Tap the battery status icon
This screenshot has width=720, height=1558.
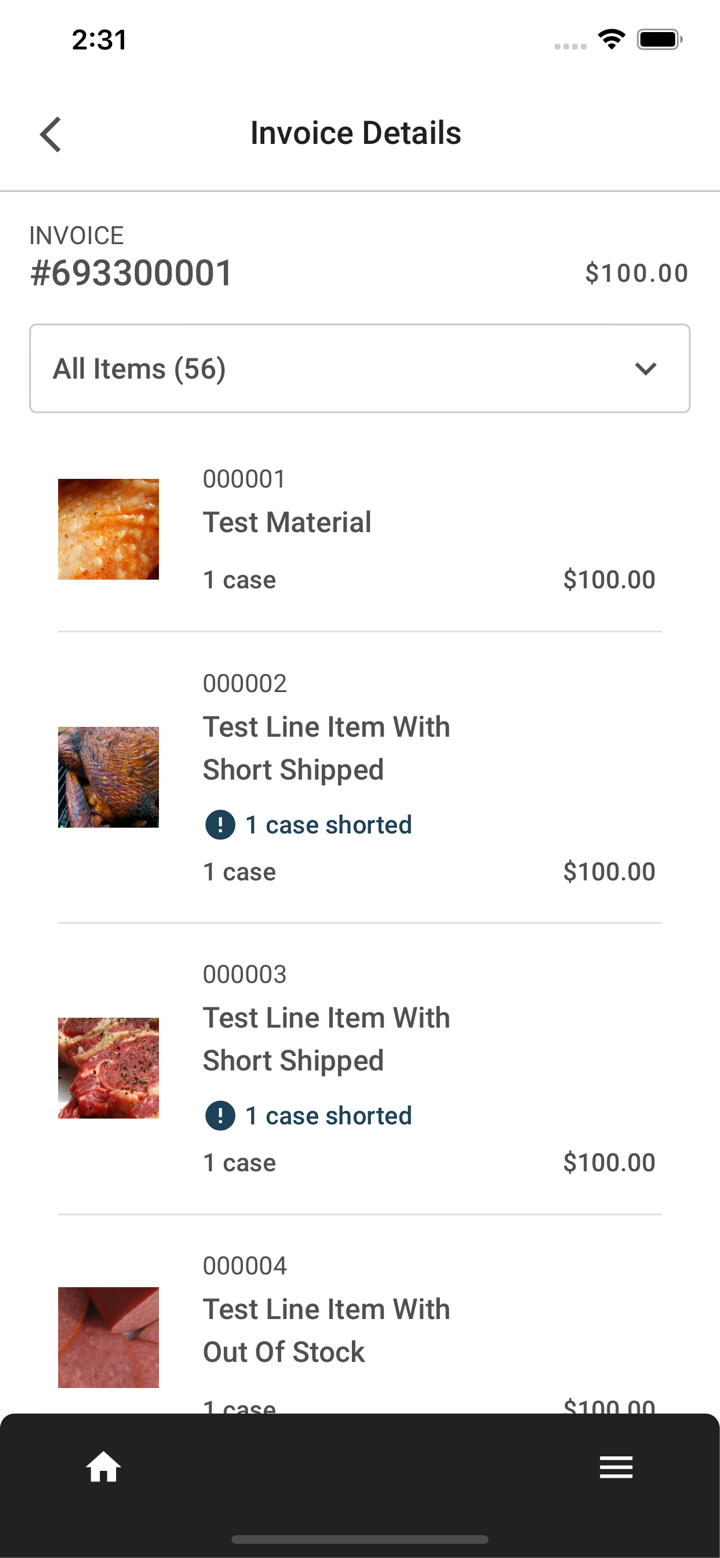660,40
